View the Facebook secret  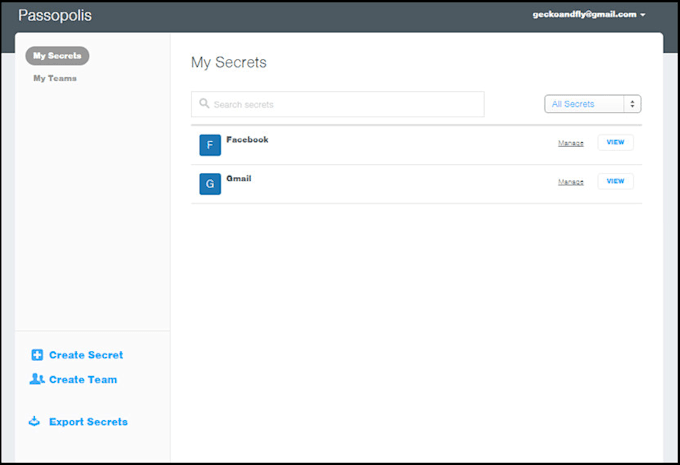(615, 142)
